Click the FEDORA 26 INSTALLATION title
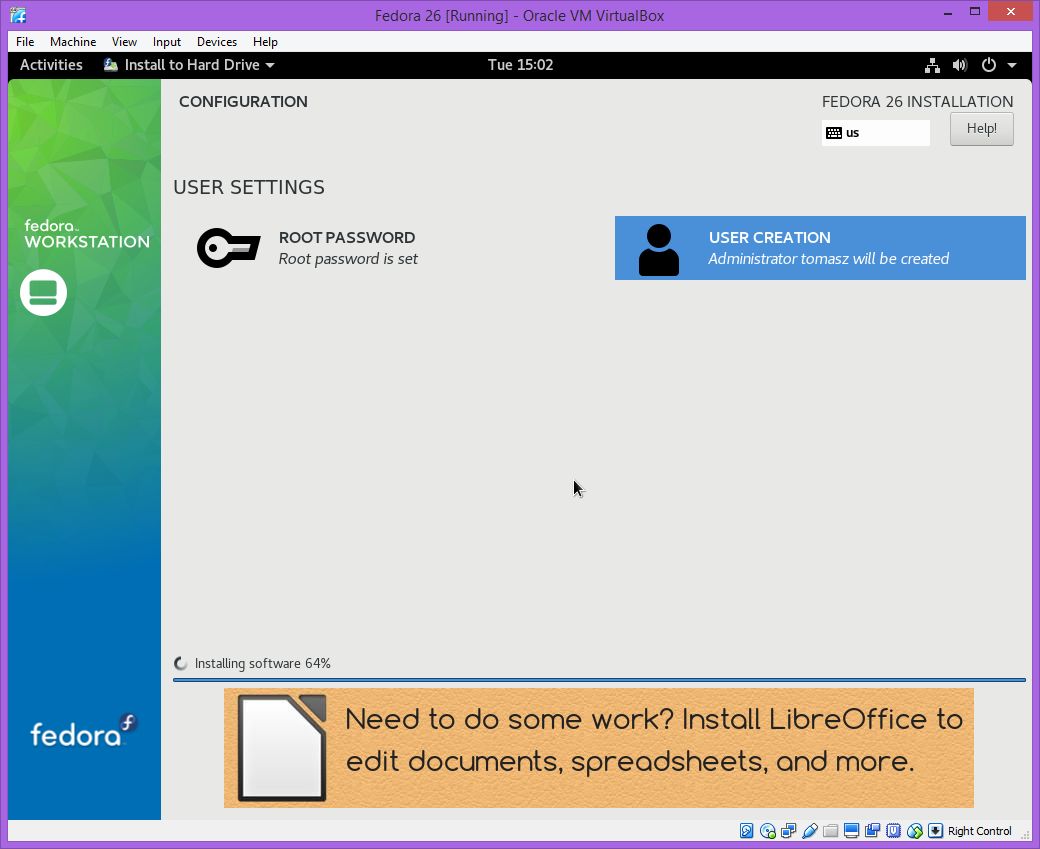 tap(917, 101)
